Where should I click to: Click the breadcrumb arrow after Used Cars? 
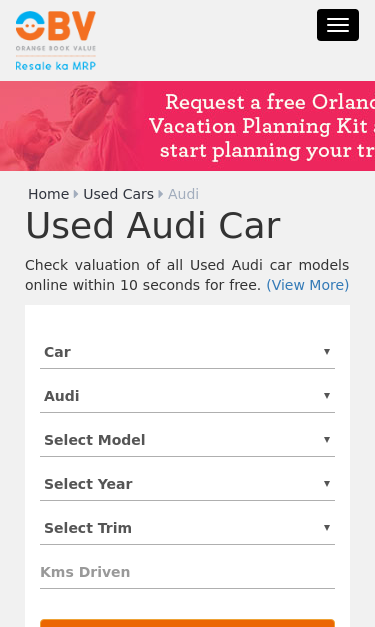coord(161,194)
